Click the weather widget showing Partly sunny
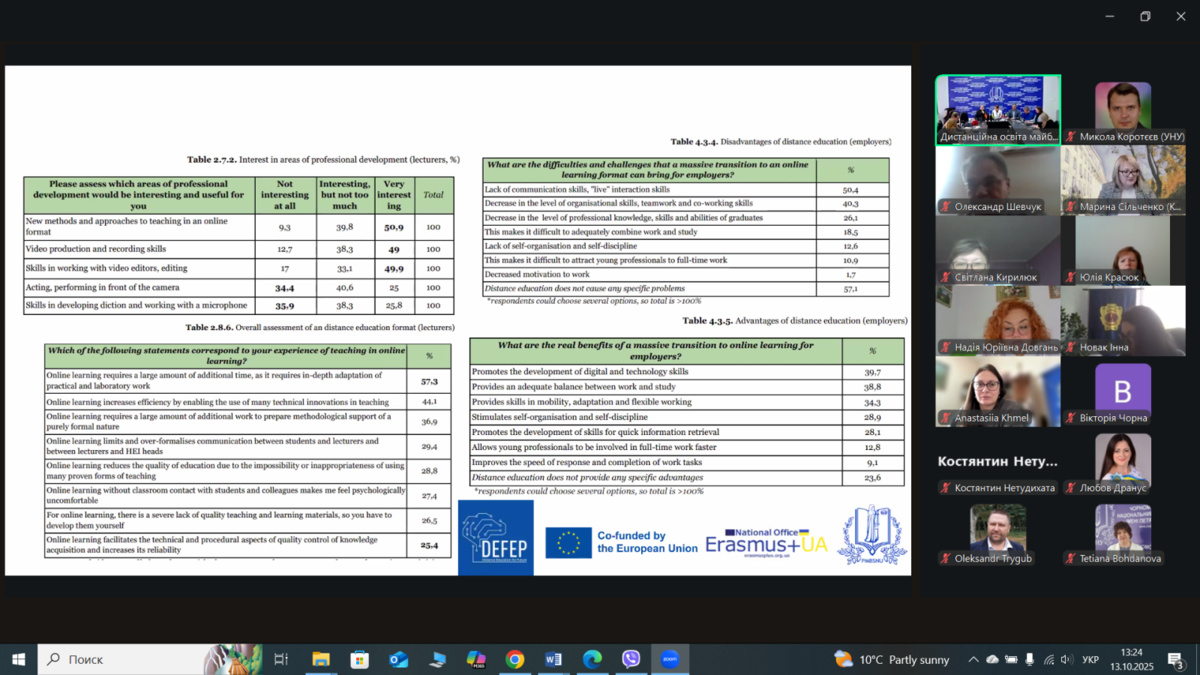The image size is (1200, 675). click(893, 660)
